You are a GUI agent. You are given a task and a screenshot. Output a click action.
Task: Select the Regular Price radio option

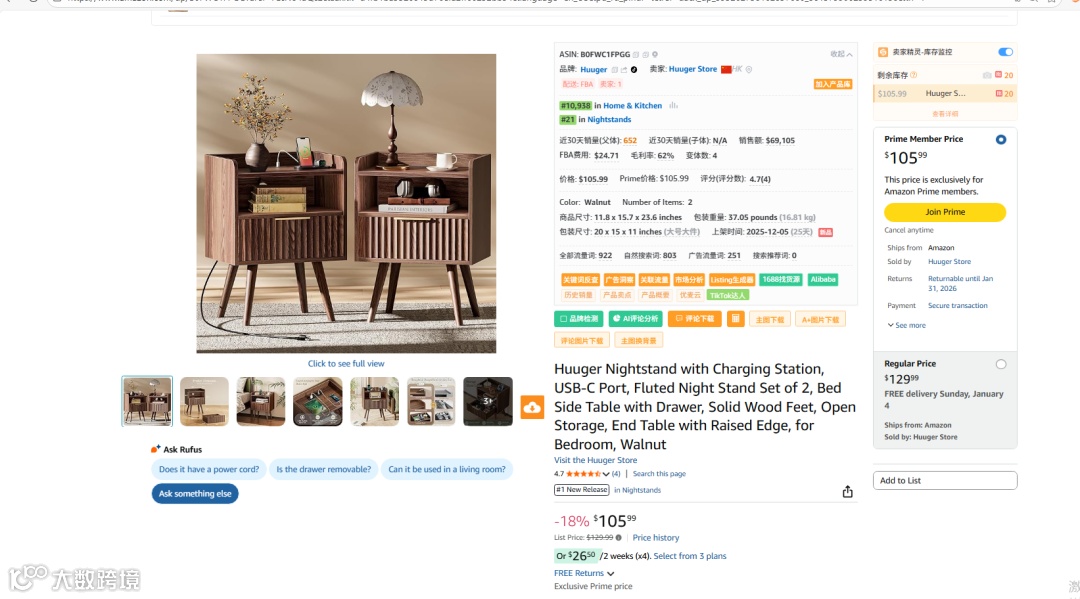[1001, 364]
